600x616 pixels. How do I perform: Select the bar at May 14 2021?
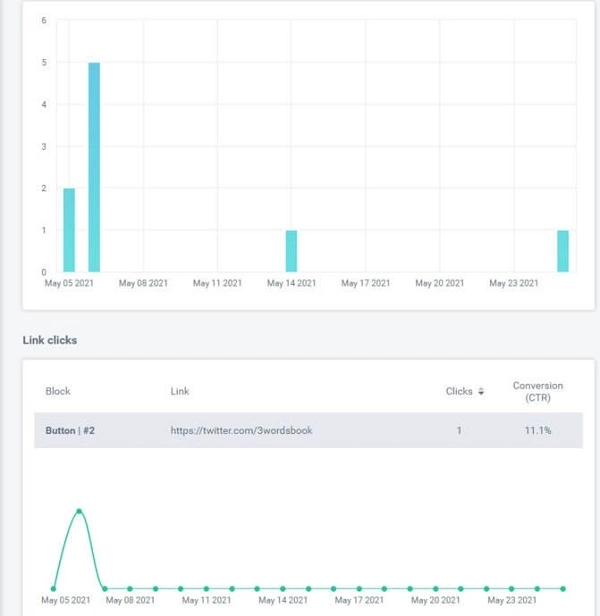click(x=291, y=251)
